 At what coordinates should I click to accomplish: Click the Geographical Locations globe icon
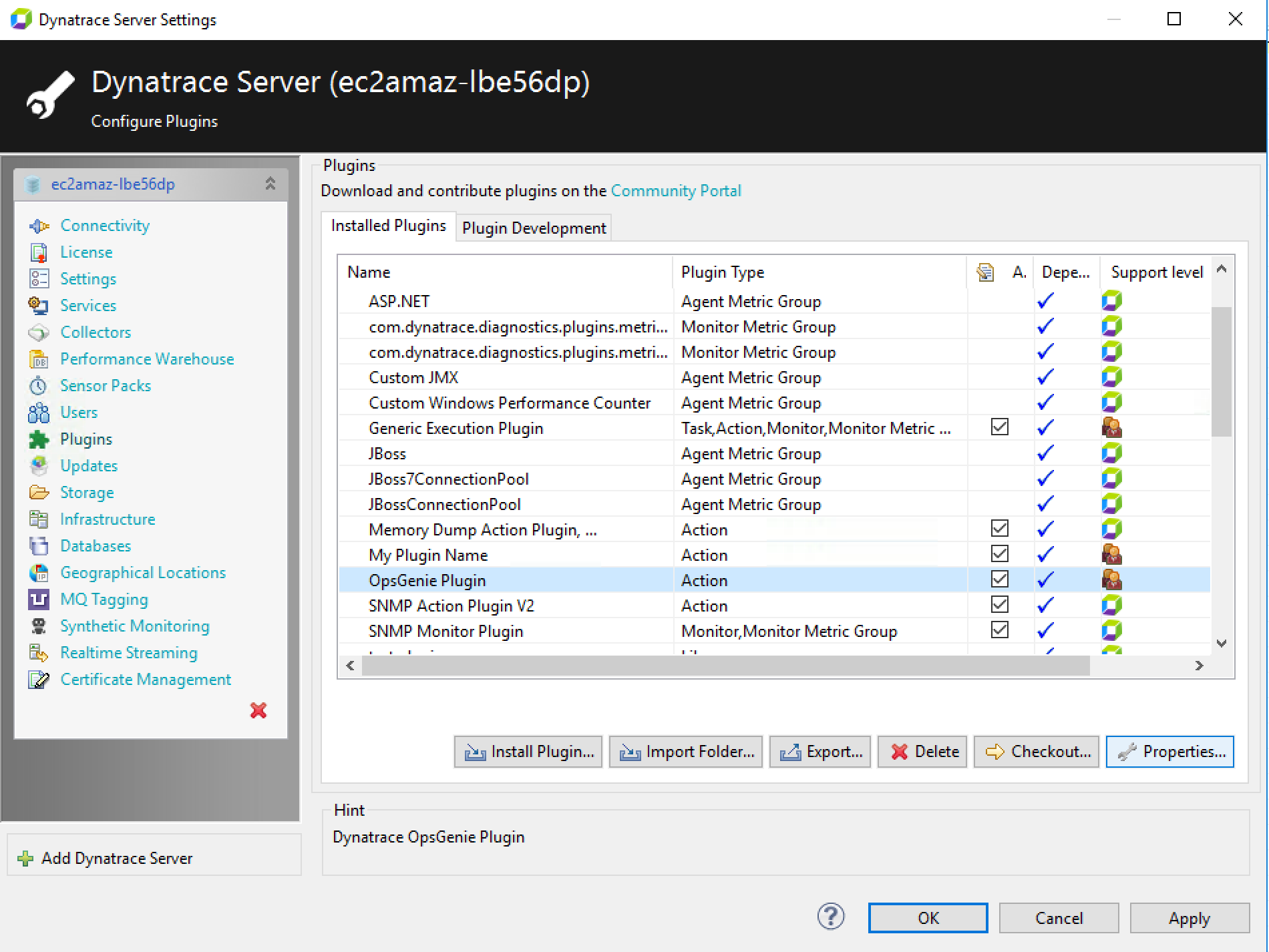(x=39, y=573)
